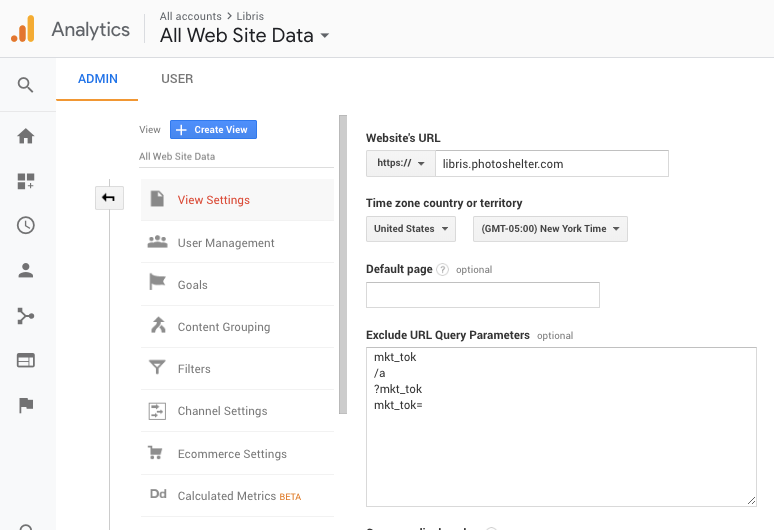Screen dimensions: 774x530
Task: Open the New York Time zone dropdown
Action: pyautogui.click(x=550, y=229)
